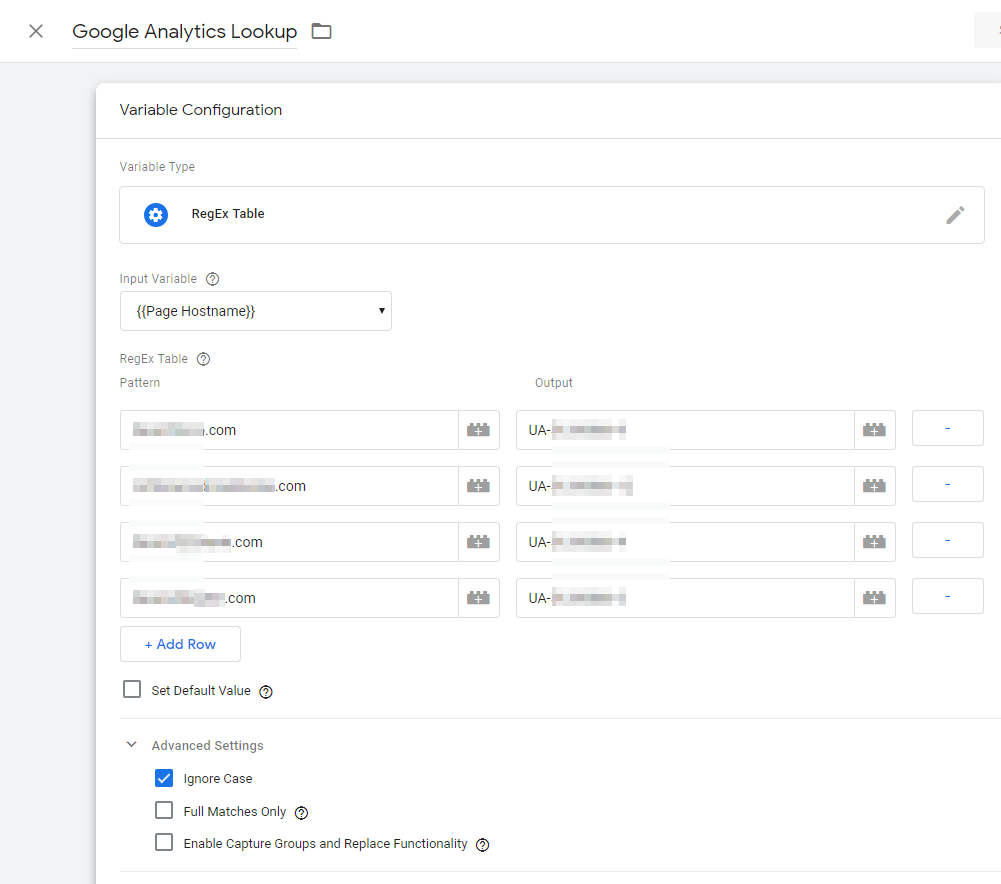Insert variable in first pattern row
1001x884 pixels.
pyautogui.click(x=478, y=430)
